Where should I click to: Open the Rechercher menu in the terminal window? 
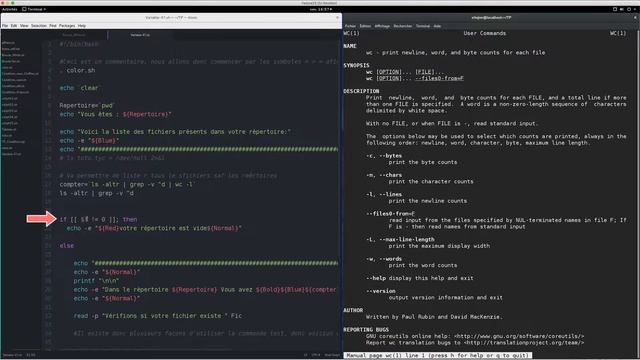tap(402, 26)
